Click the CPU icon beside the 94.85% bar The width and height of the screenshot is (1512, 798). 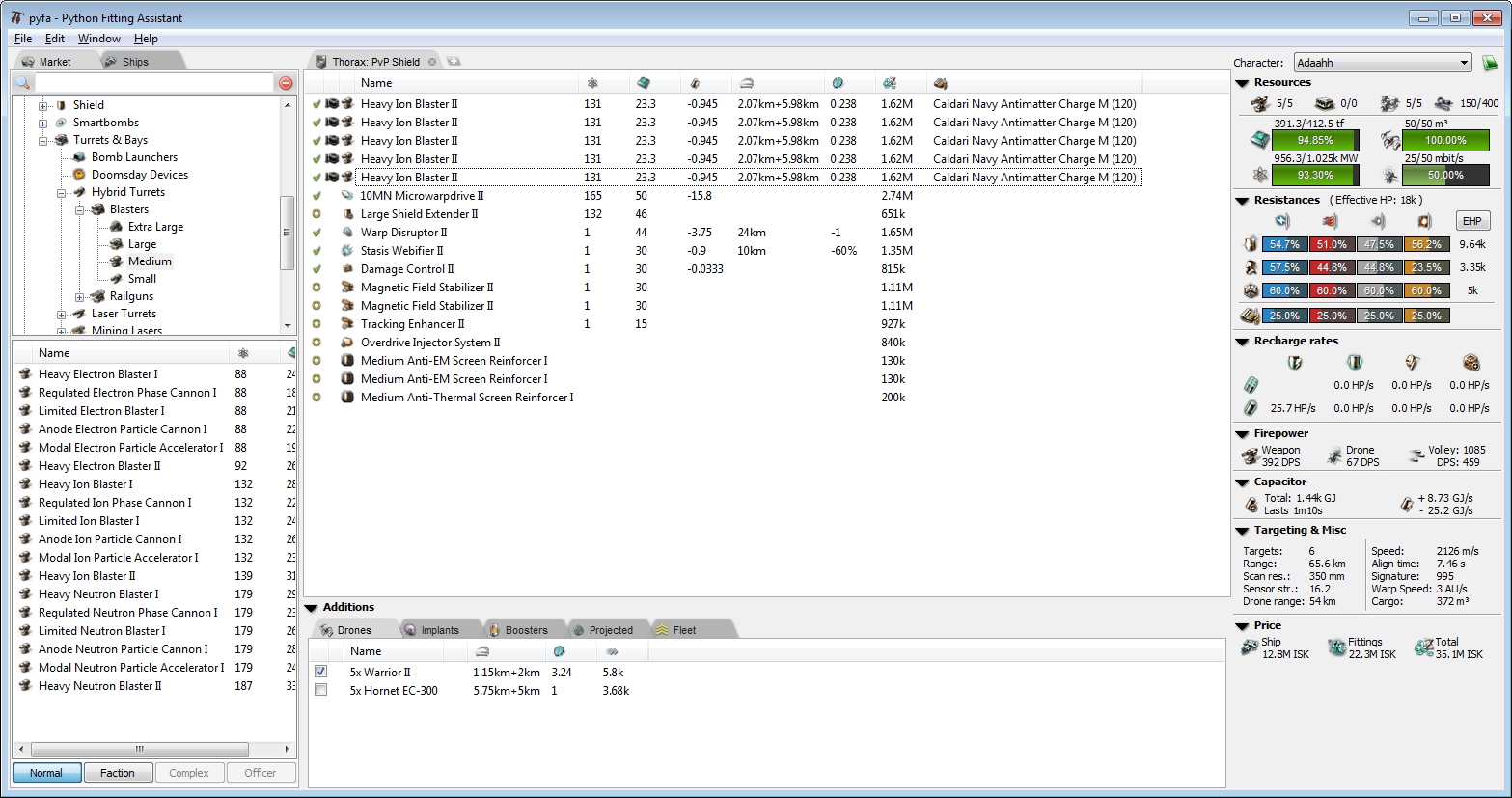pyautogui.click(x=1259, y=140)
